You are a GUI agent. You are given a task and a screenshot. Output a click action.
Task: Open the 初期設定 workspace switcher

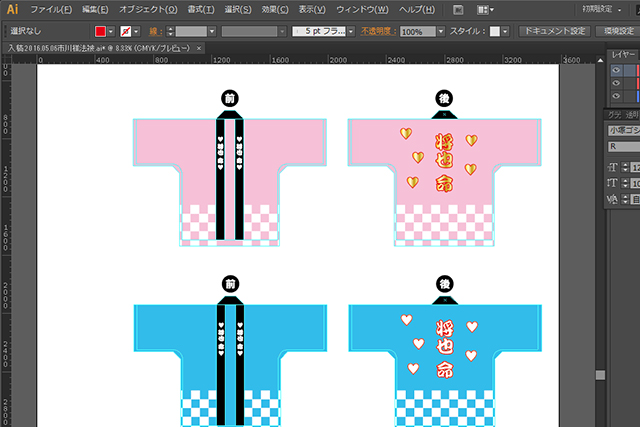point(602,9)
